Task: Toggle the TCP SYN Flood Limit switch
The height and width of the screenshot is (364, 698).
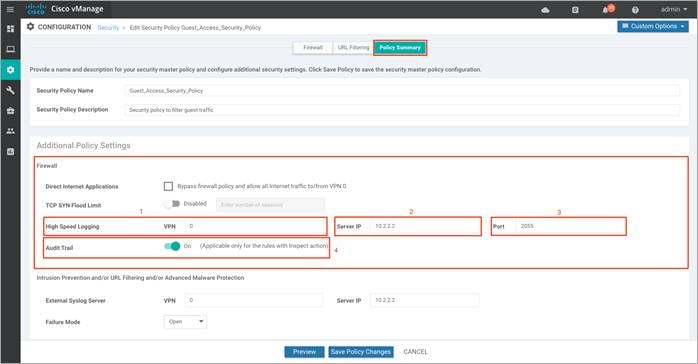Action: tap(172, 204)
